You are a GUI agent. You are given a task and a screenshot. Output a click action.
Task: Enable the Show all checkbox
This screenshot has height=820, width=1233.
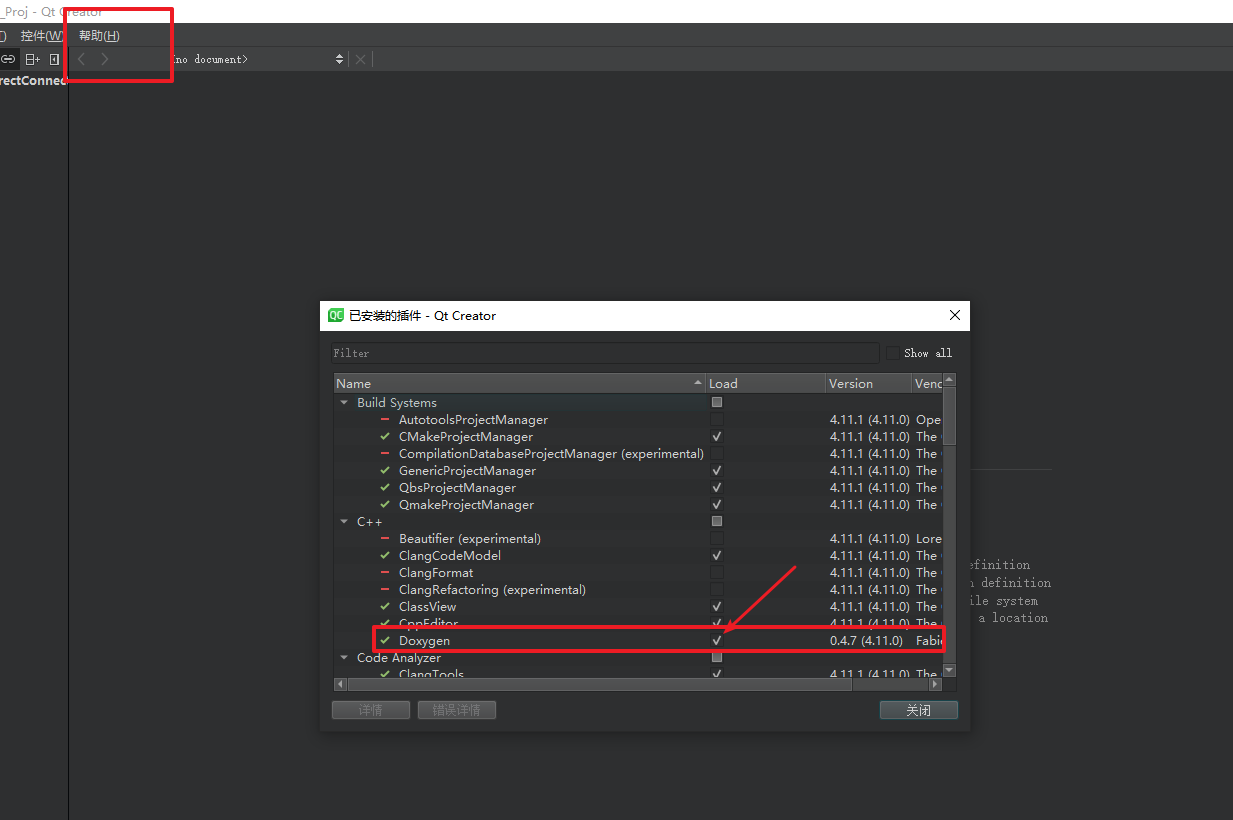pos(892,353)
